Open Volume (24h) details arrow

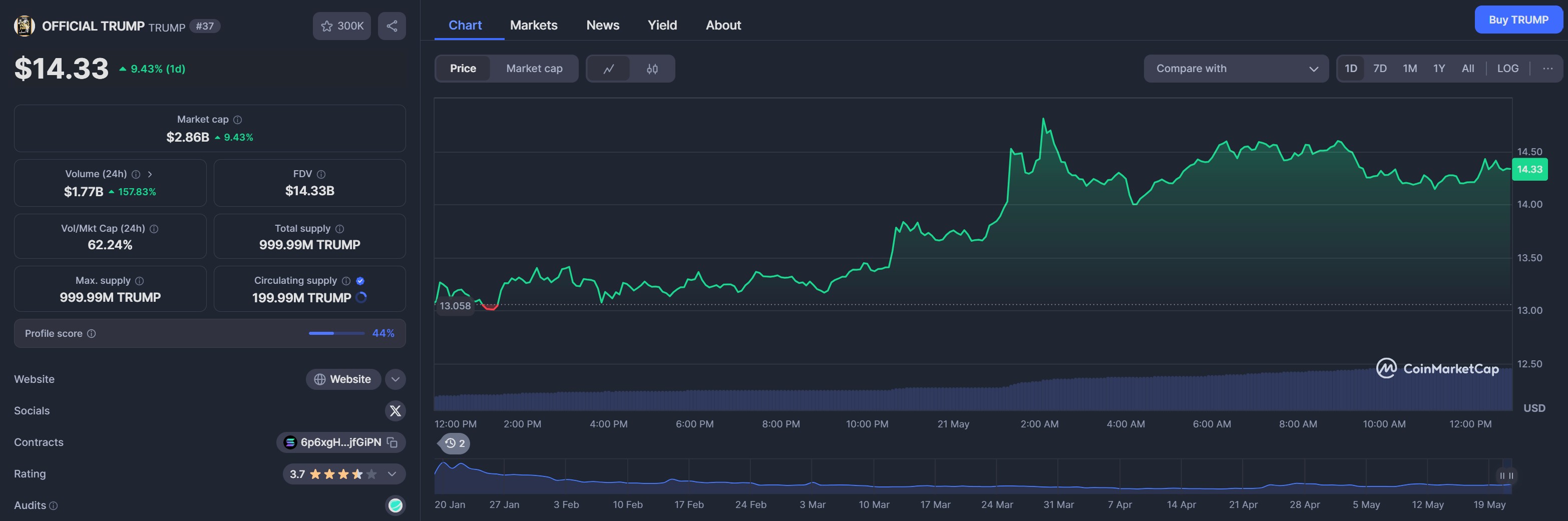click(x=150, y=174)
